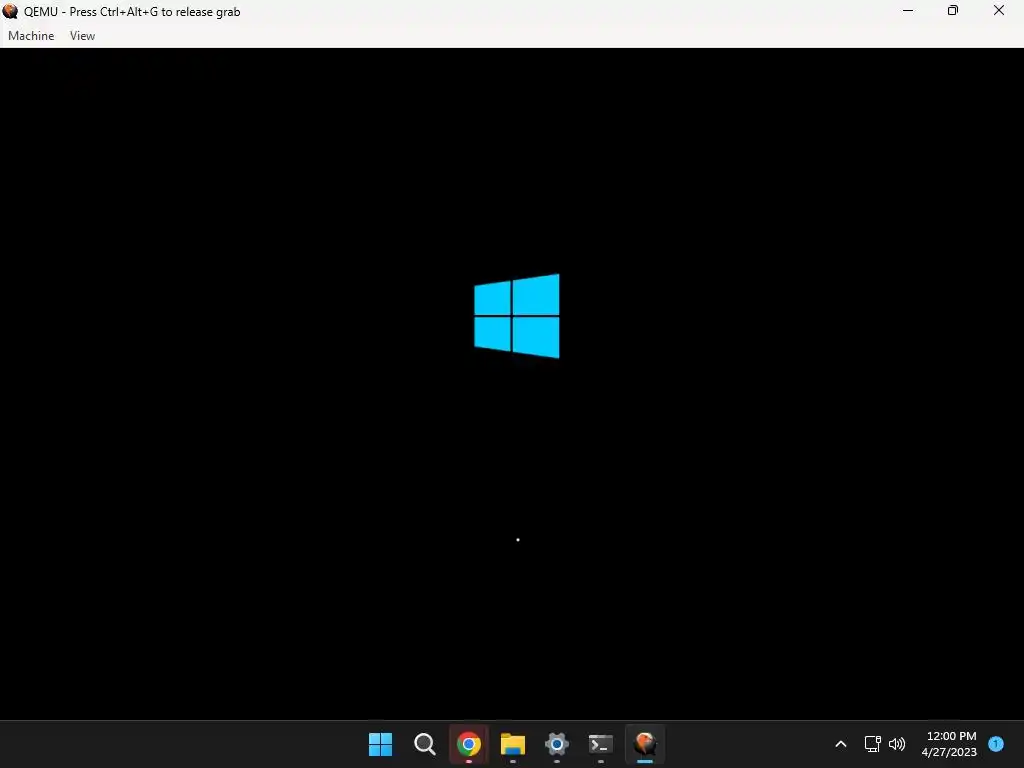Open the Terminal app on taskbar

click(x=601, y=744)
